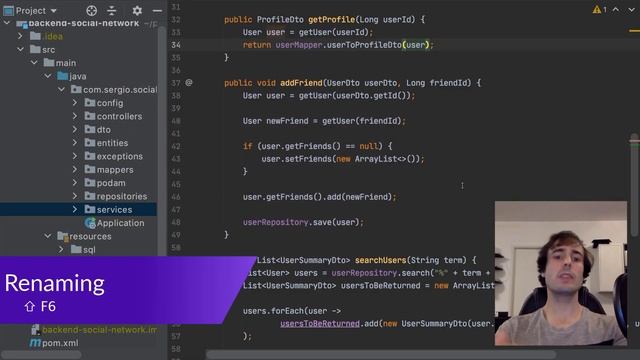Viewport: 640px width, 360px height.
Task: Collapse the java source folder
Action: pos(48,76)
